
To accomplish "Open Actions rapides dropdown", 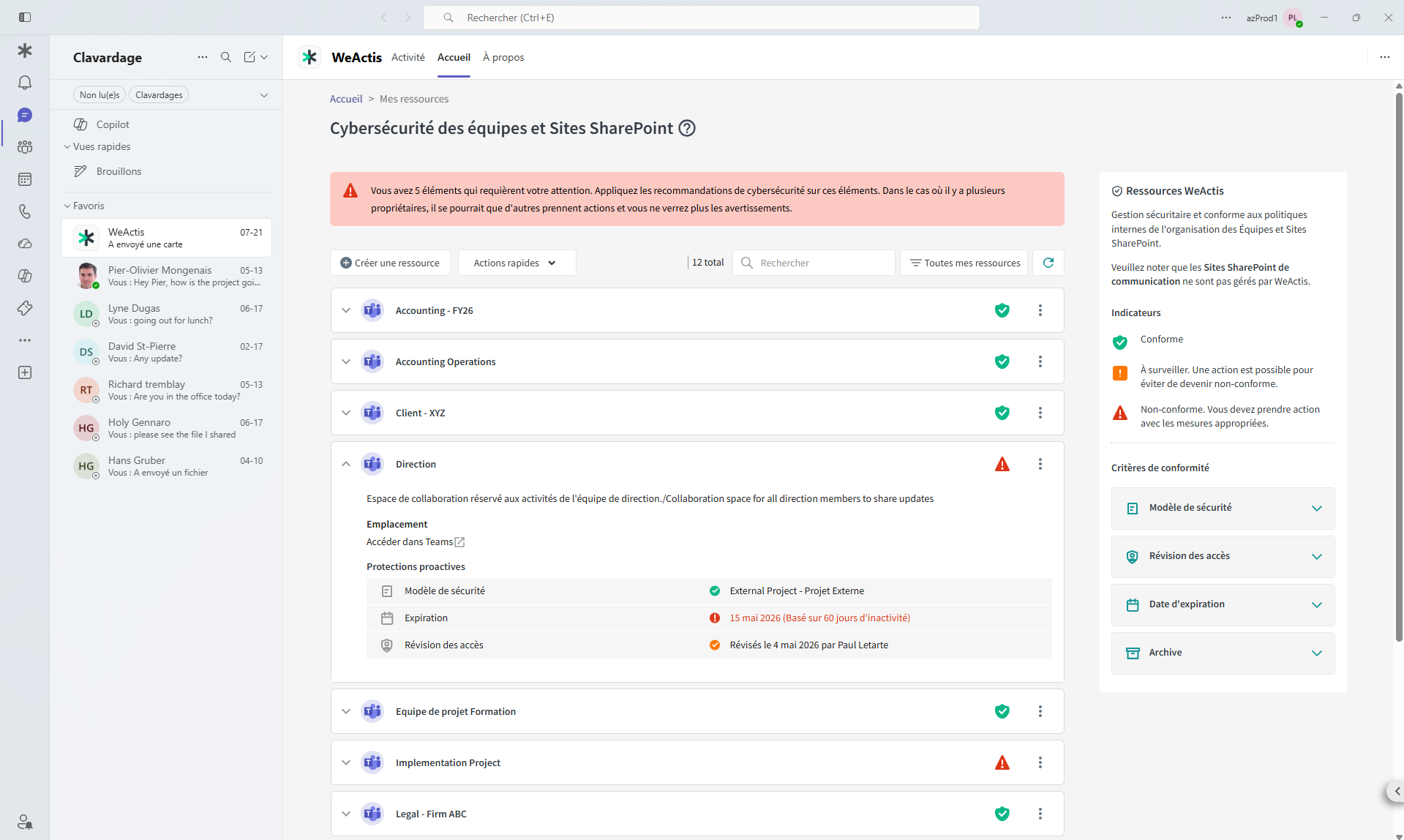I will click(517, 263).
